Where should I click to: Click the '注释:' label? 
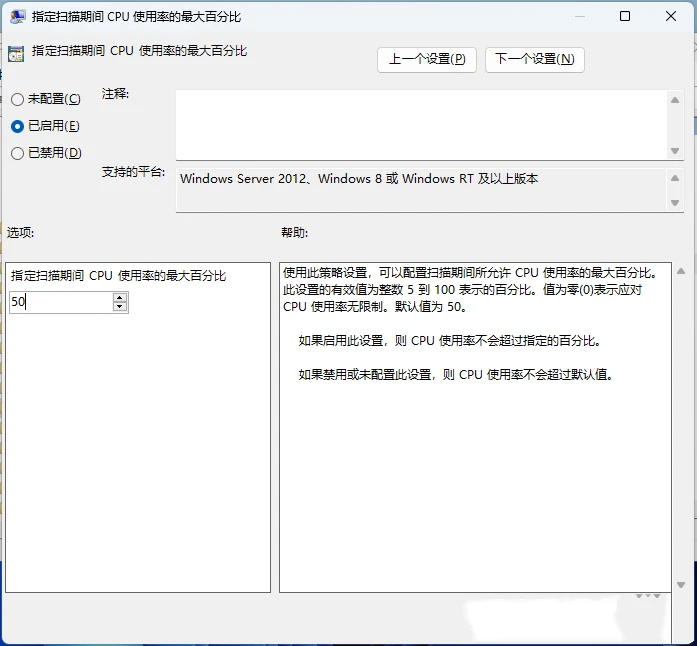pyautogui.click(x=115, y=94)
